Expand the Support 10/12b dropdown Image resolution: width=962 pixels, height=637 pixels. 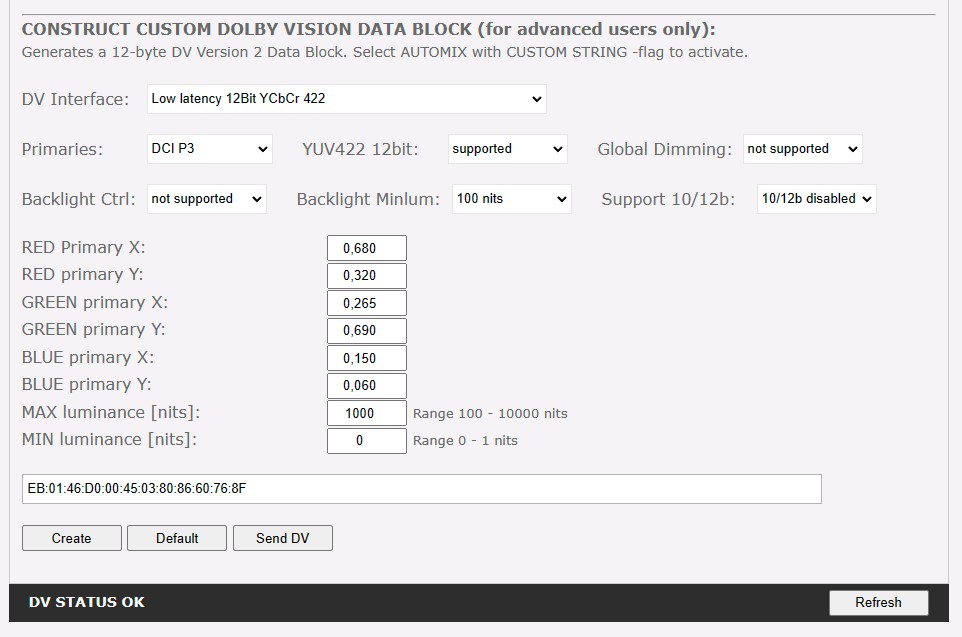click(817, 199)
